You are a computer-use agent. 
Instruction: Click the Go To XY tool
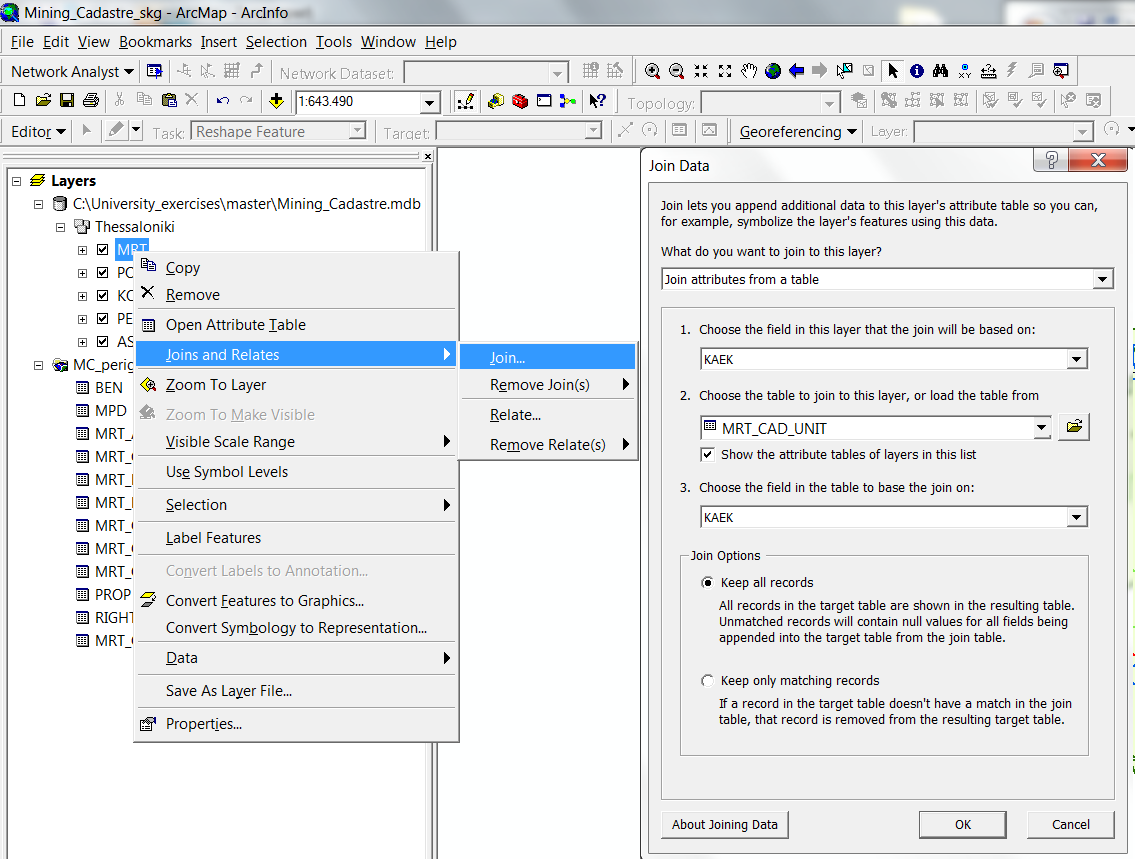click(x=964, y=71)
